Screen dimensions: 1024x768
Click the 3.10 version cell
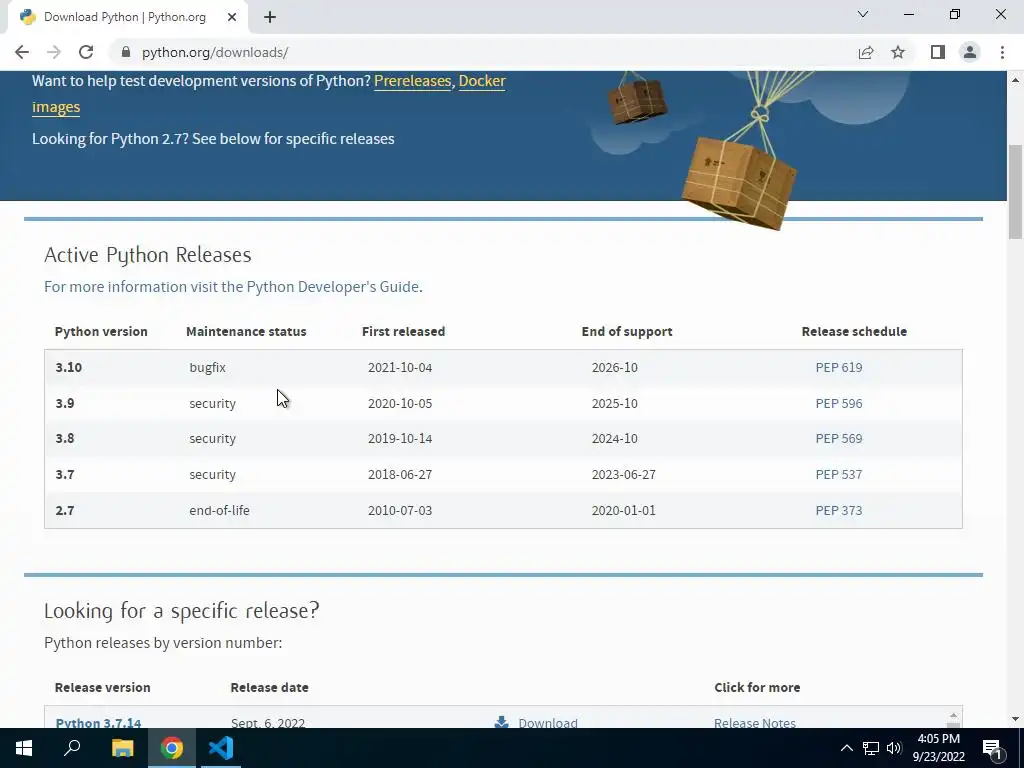69,368
